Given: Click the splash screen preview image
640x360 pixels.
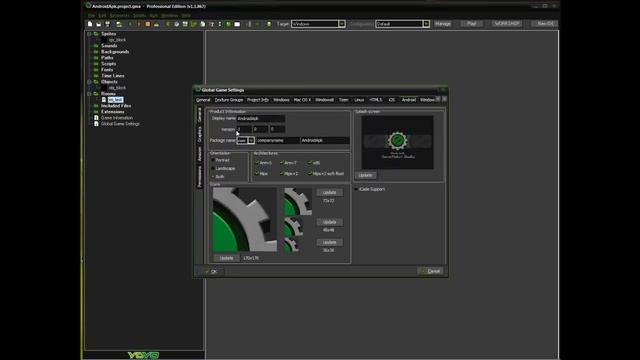Looking at the screenshot, I should [397, 142].
